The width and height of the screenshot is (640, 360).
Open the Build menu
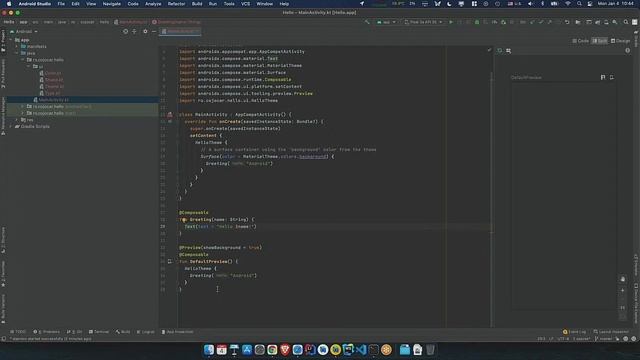tap(197, 4)
